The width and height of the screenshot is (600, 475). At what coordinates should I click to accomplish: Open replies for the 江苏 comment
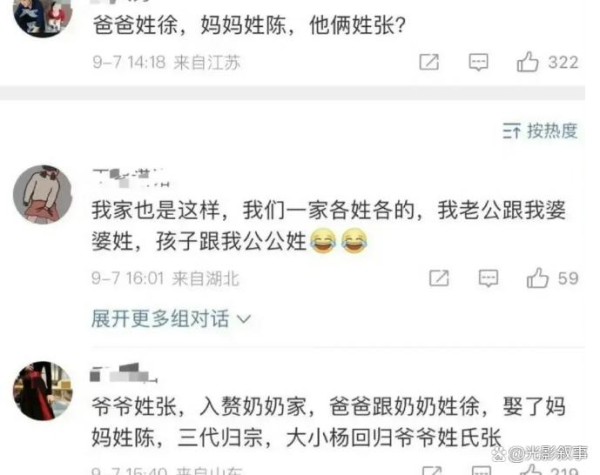(x=478, y=62)
